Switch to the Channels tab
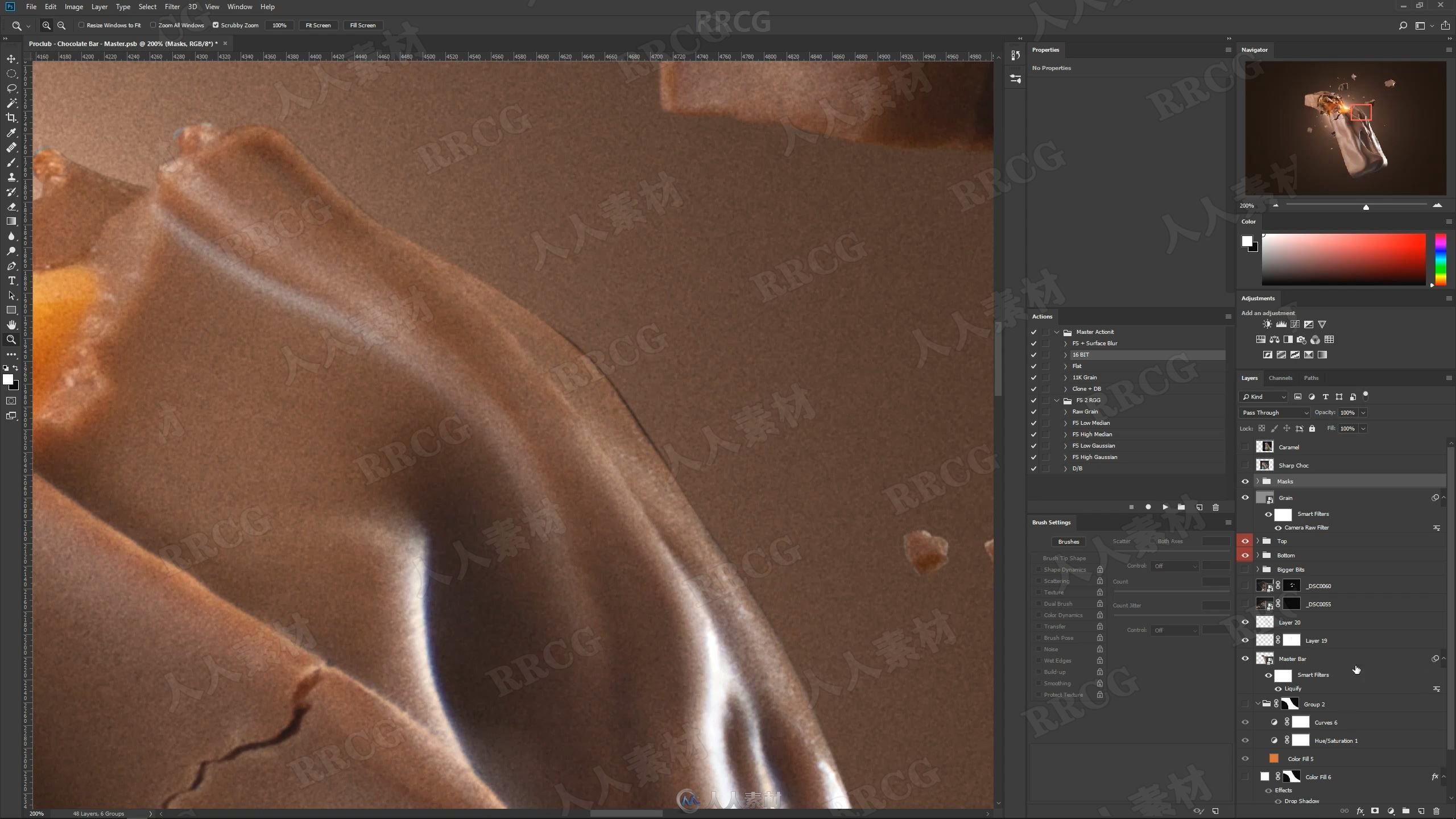Image resolution: width=1456 pixels, height=819 pixels. pyautogui.click(x=1280, y=378)
